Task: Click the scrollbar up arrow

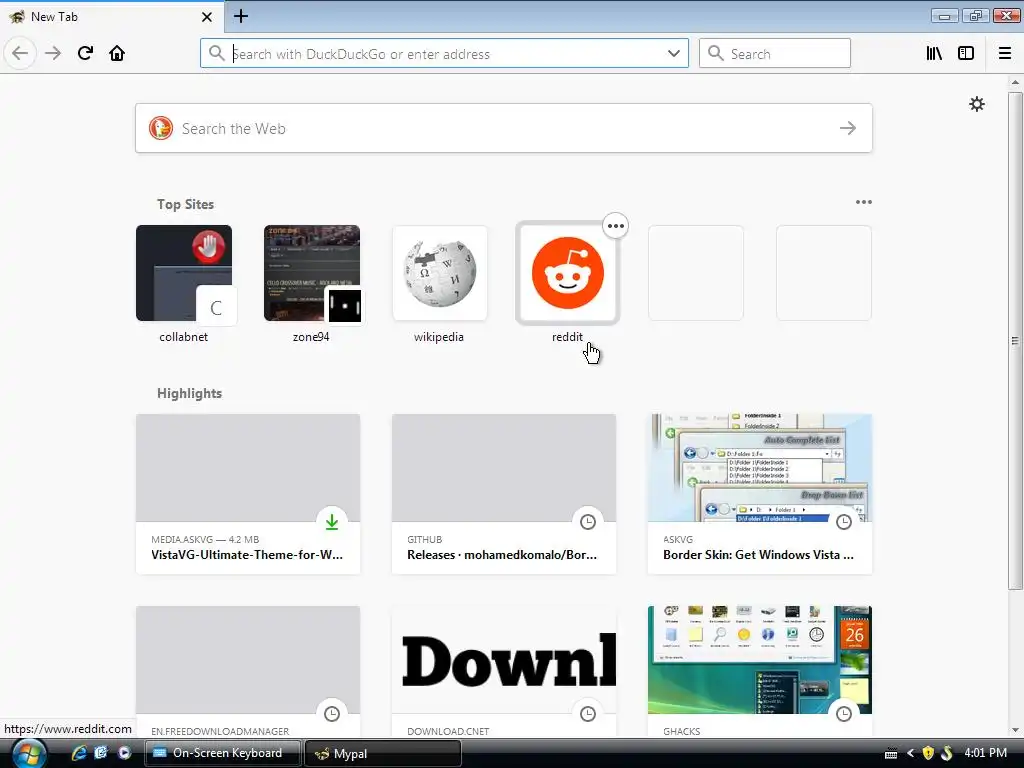Action: point(1015,82)
